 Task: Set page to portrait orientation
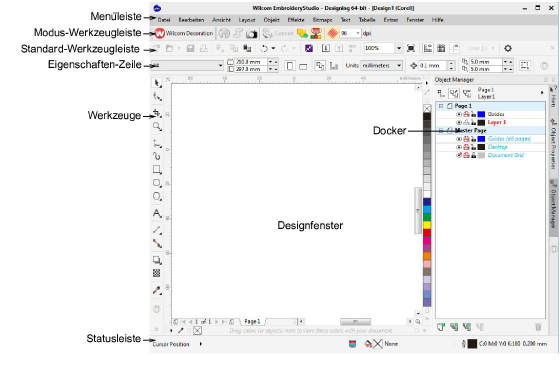(290, 66)
